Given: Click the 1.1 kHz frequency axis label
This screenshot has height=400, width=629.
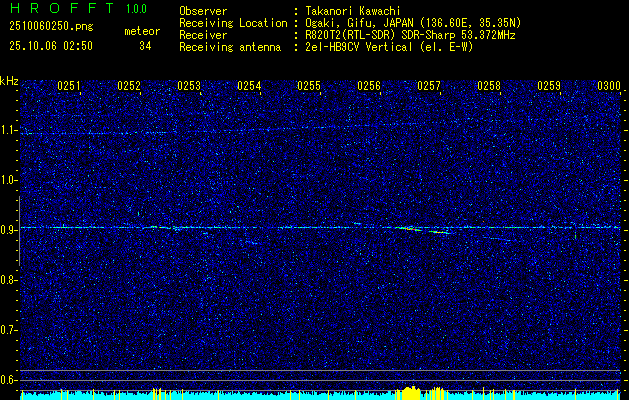Looking at the screenshot, I should pyautogui.click(x=9, y=130).
